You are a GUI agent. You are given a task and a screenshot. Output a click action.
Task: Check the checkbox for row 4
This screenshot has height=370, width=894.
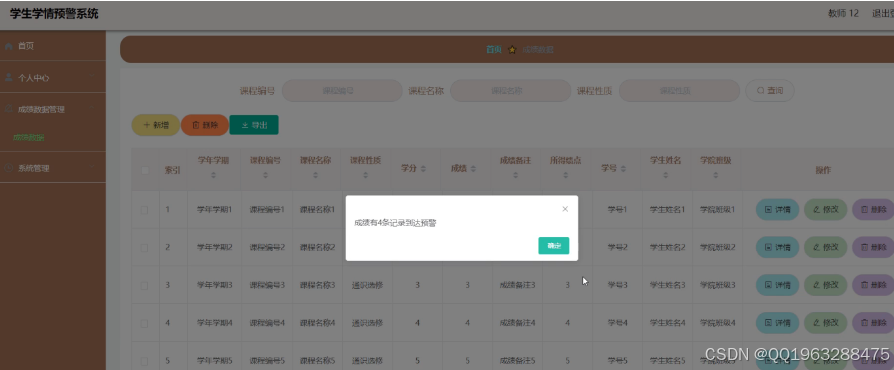(145, 323)
